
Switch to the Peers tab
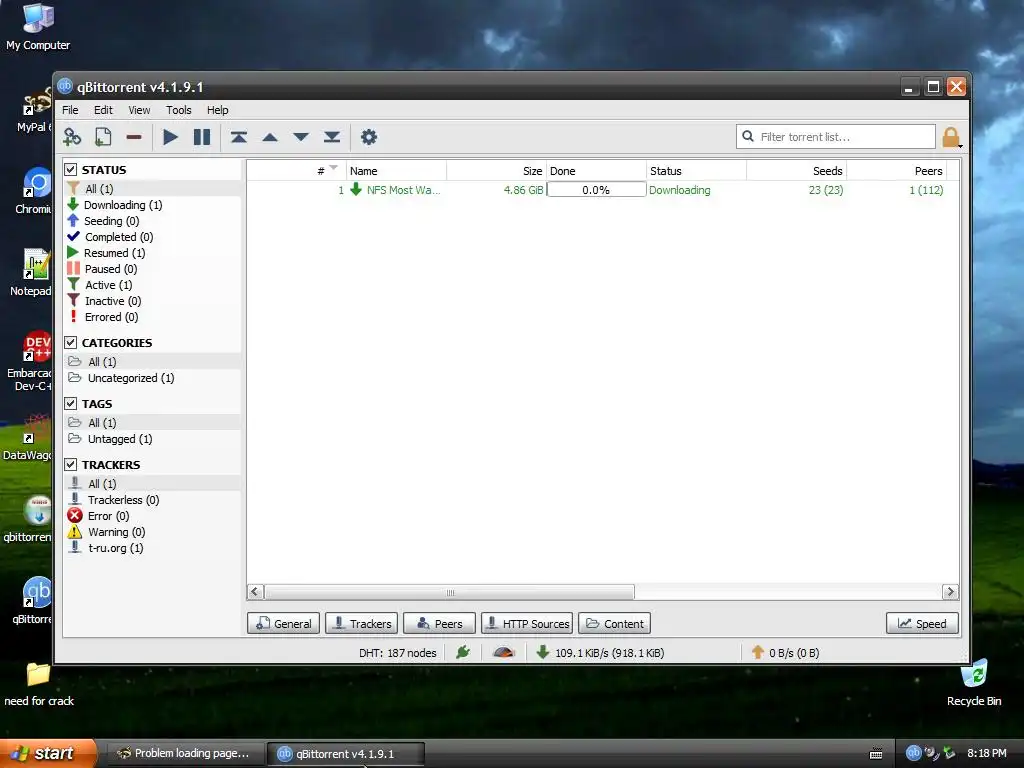coord(440,624)
